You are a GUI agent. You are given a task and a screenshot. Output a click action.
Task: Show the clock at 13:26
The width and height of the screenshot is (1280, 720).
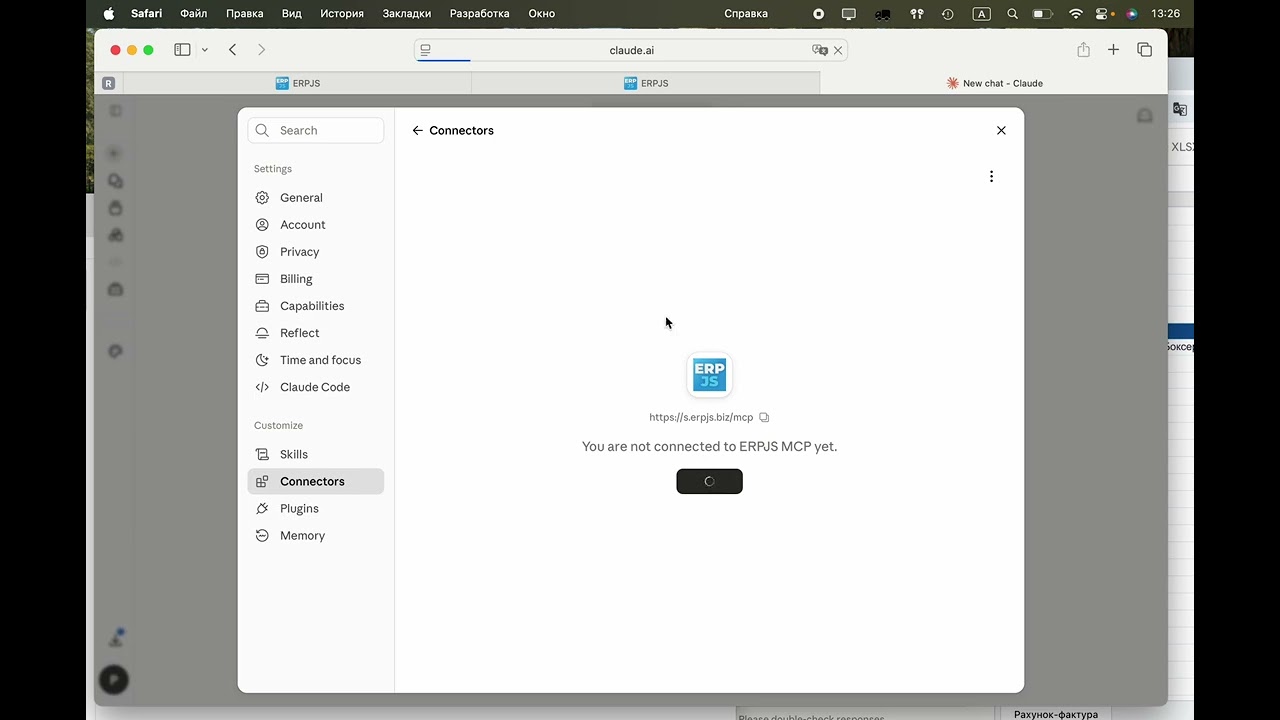(1165, 14)
